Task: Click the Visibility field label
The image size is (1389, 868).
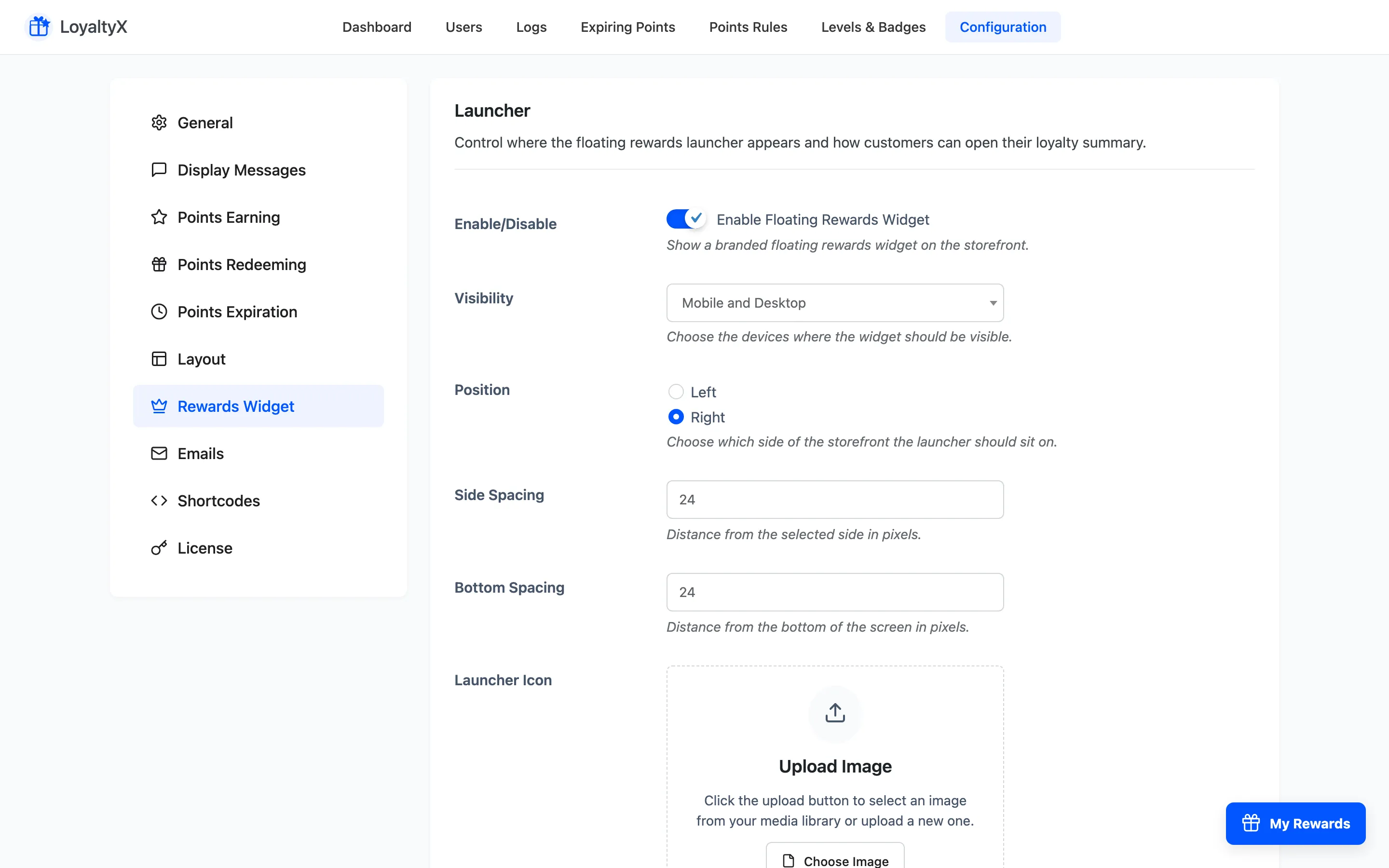Action: tap(483, 298)
